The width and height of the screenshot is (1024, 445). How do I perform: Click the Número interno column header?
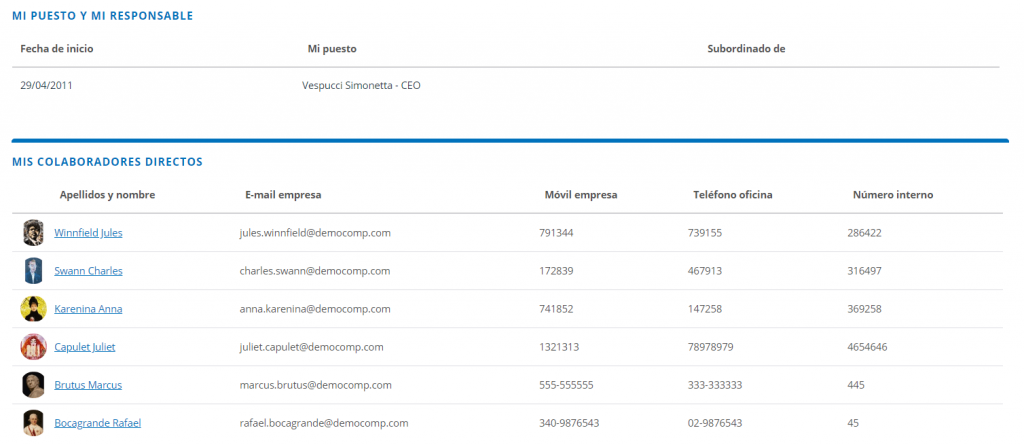893,195
